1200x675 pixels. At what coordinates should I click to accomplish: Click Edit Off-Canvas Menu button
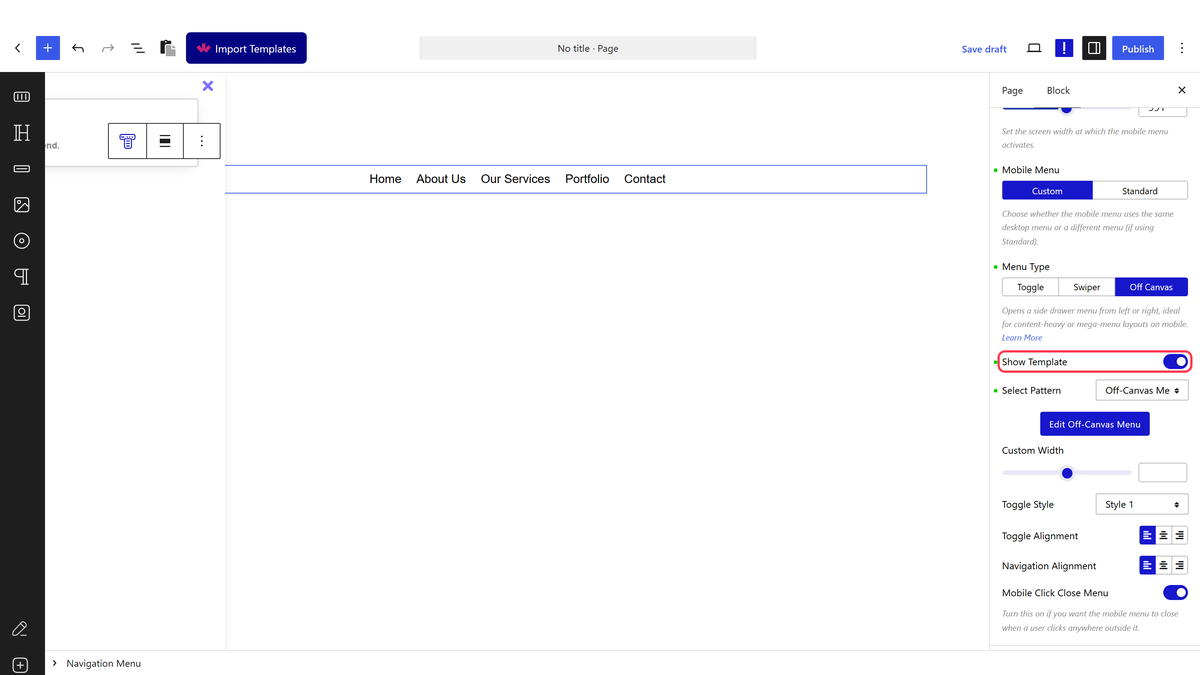click(x=1094, y=424)
